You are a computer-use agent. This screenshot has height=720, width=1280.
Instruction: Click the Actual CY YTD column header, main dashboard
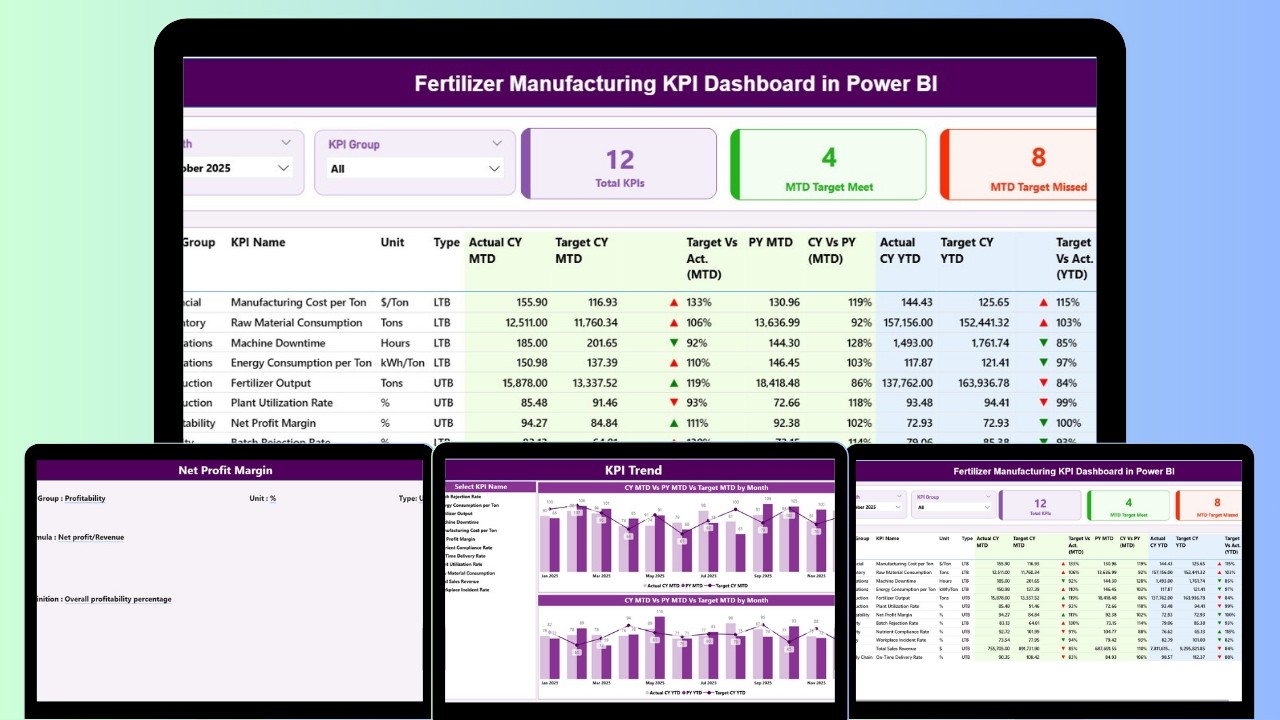click(898, 250)
